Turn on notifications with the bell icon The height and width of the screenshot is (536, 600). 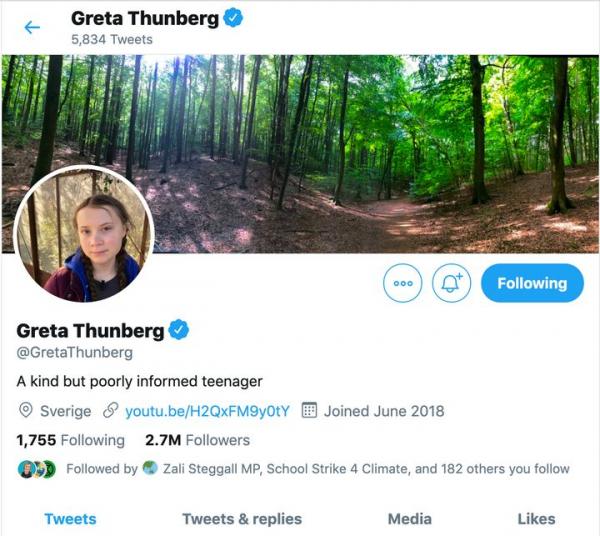tap(452, 283)
